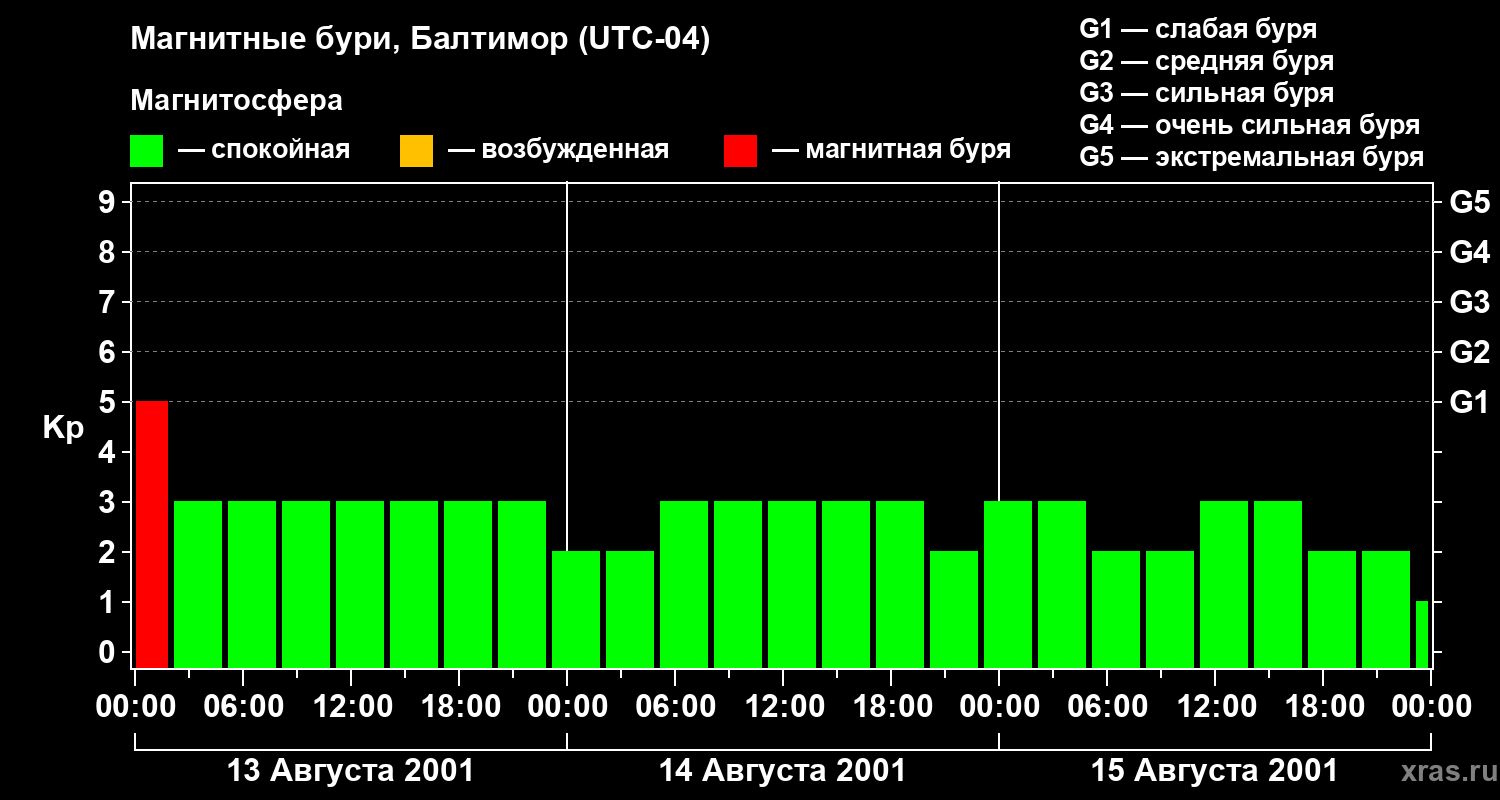Select the short Kp 1 bar at chart end

[1422, 634]
